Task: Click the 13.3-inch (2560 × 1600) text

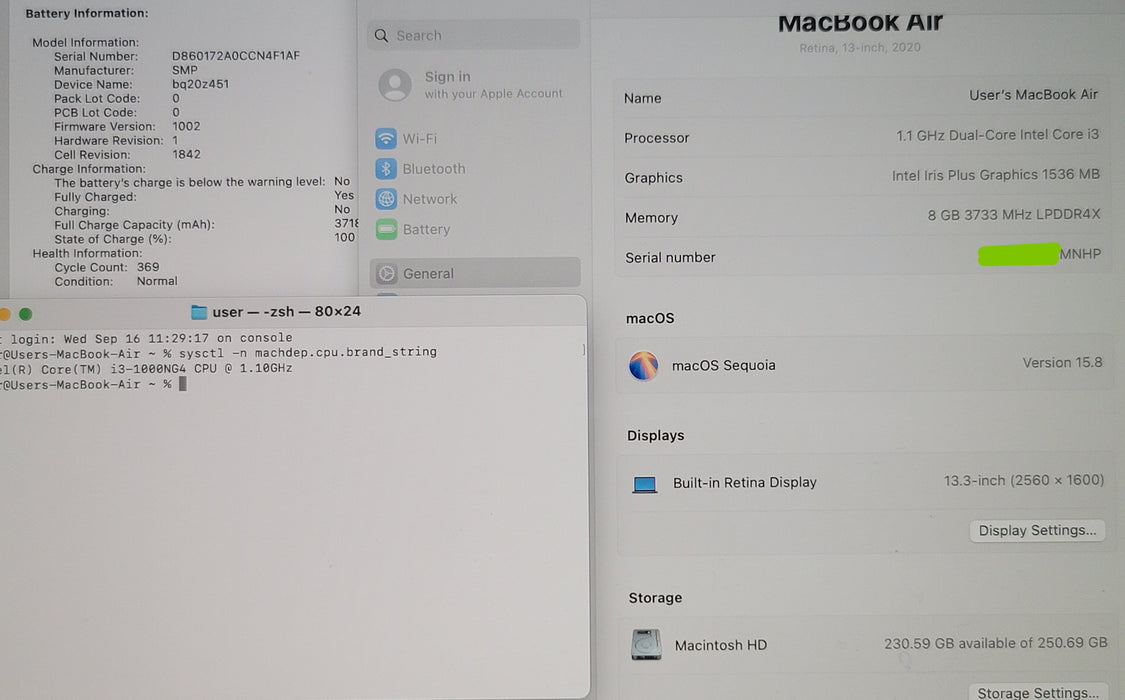Action: point(1023,481)
